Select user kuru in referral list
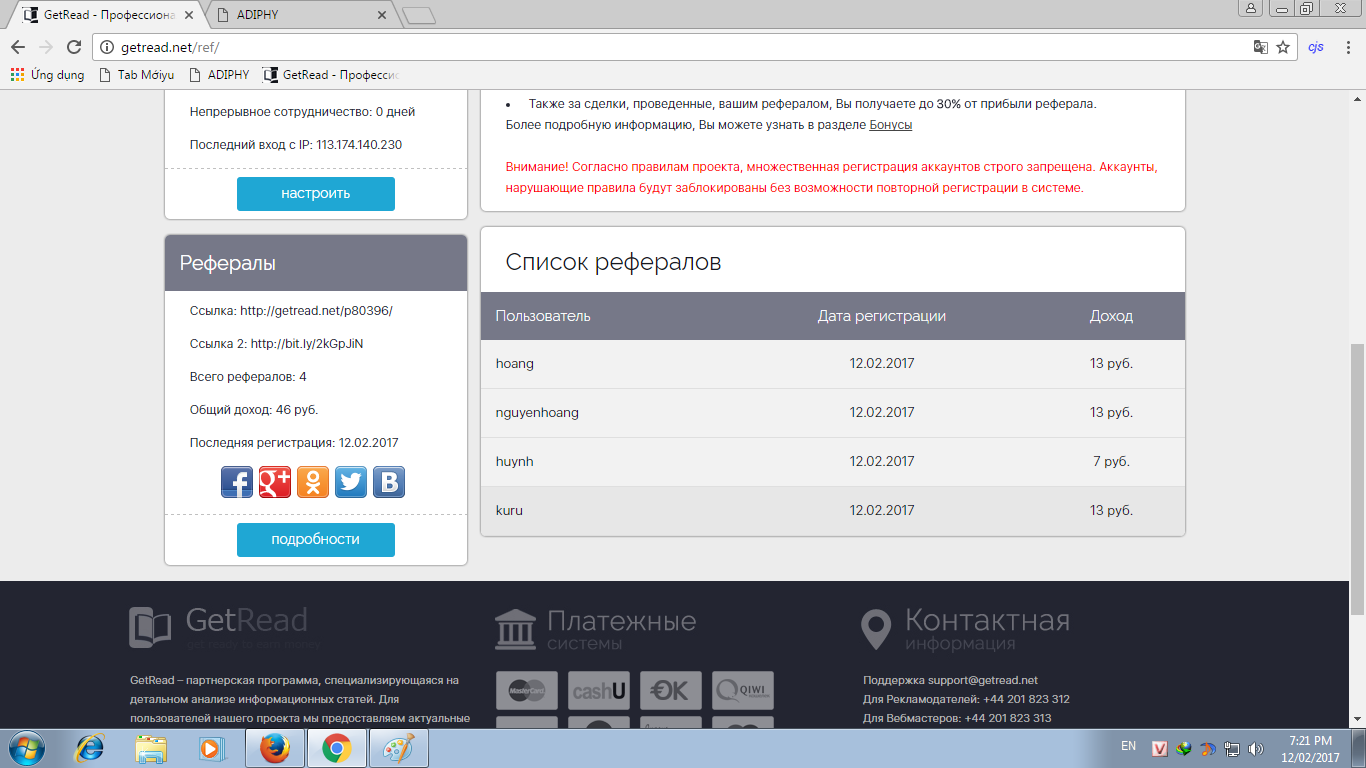The width and height of the screenshot is (1366, 768). (509, 511)
